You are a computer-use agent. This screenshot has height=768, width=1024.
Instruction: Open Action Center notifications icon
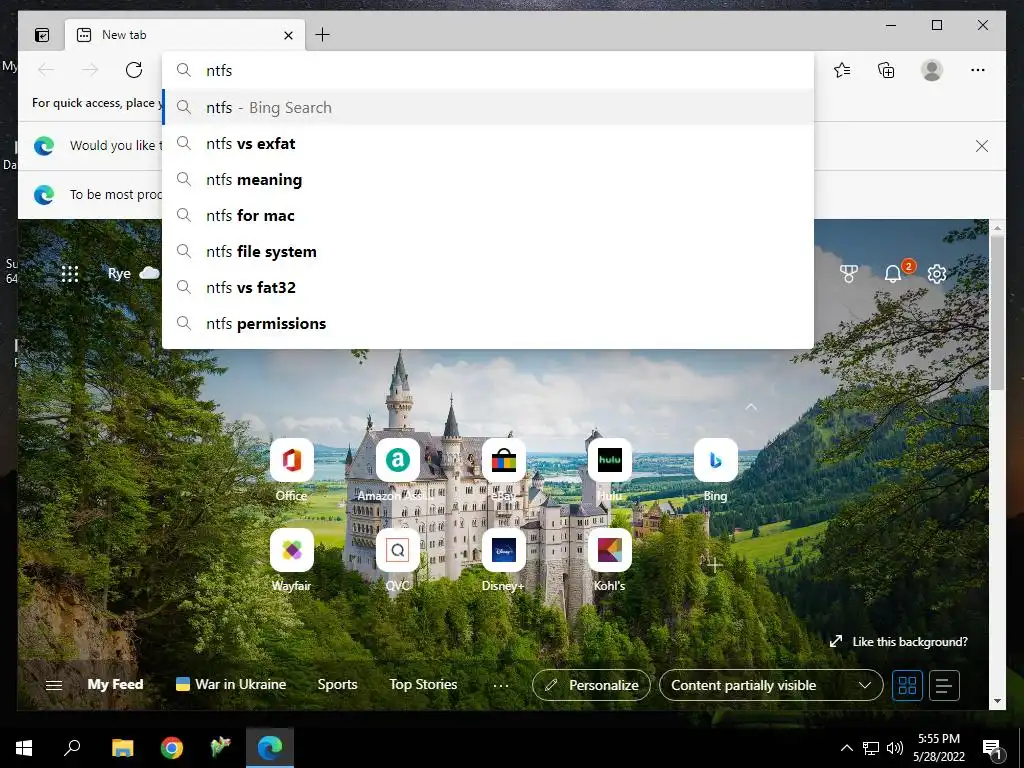click(993, 749)
